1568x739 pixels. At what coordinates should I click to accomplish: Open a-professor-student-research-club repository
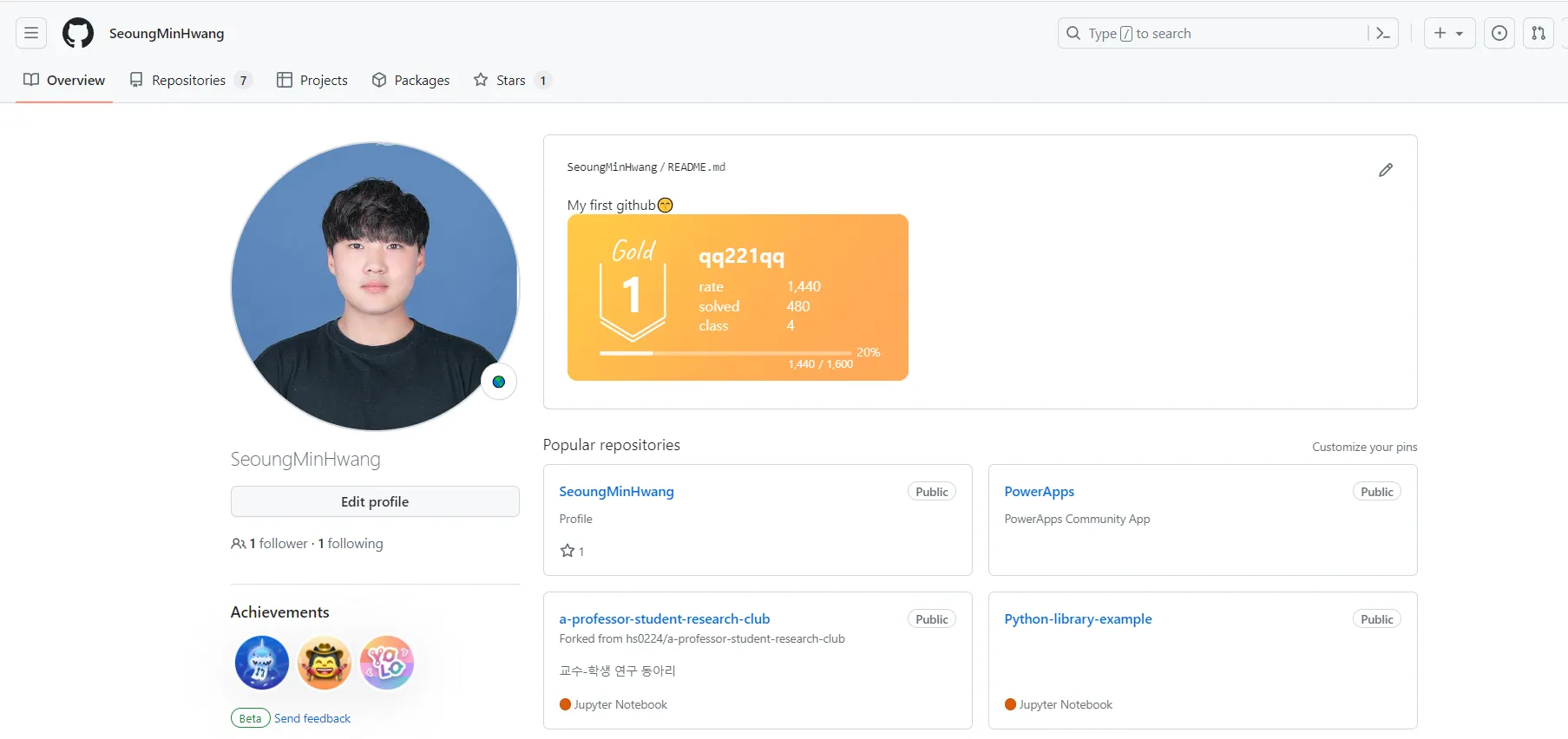coord(665,618)
